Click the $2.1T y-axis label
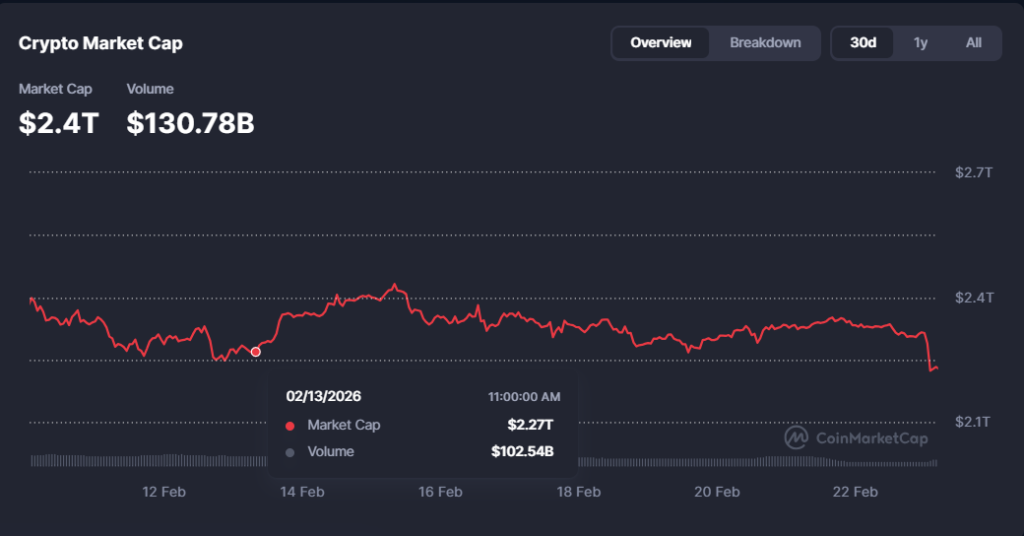This screenshot has width=1024, height=536. coord(973,422)
